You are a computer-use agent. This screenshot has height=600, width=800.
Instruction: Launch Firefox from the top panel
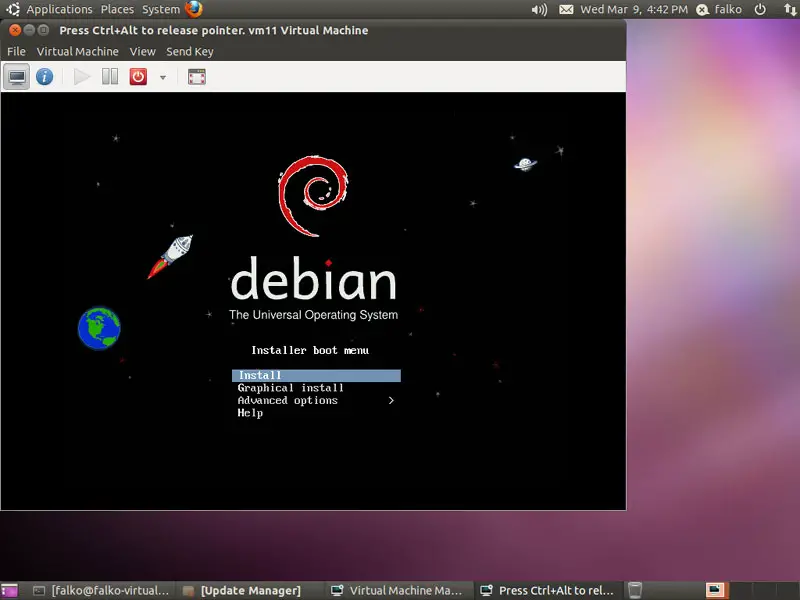pos(194,9)
